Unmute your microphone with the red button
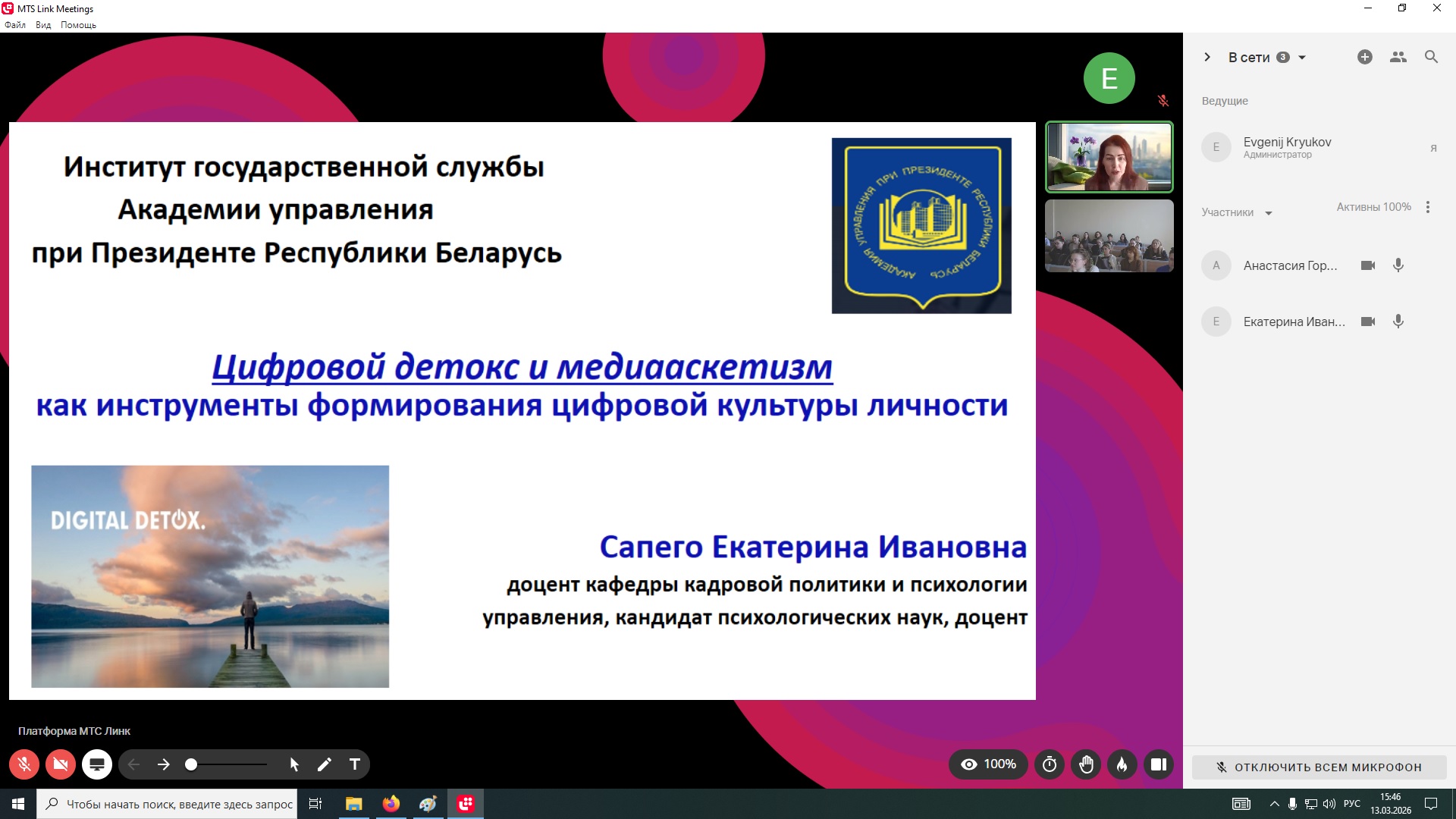Image resolution: width=1456 pixels, height=819 pixels. [x=24, y=764]
